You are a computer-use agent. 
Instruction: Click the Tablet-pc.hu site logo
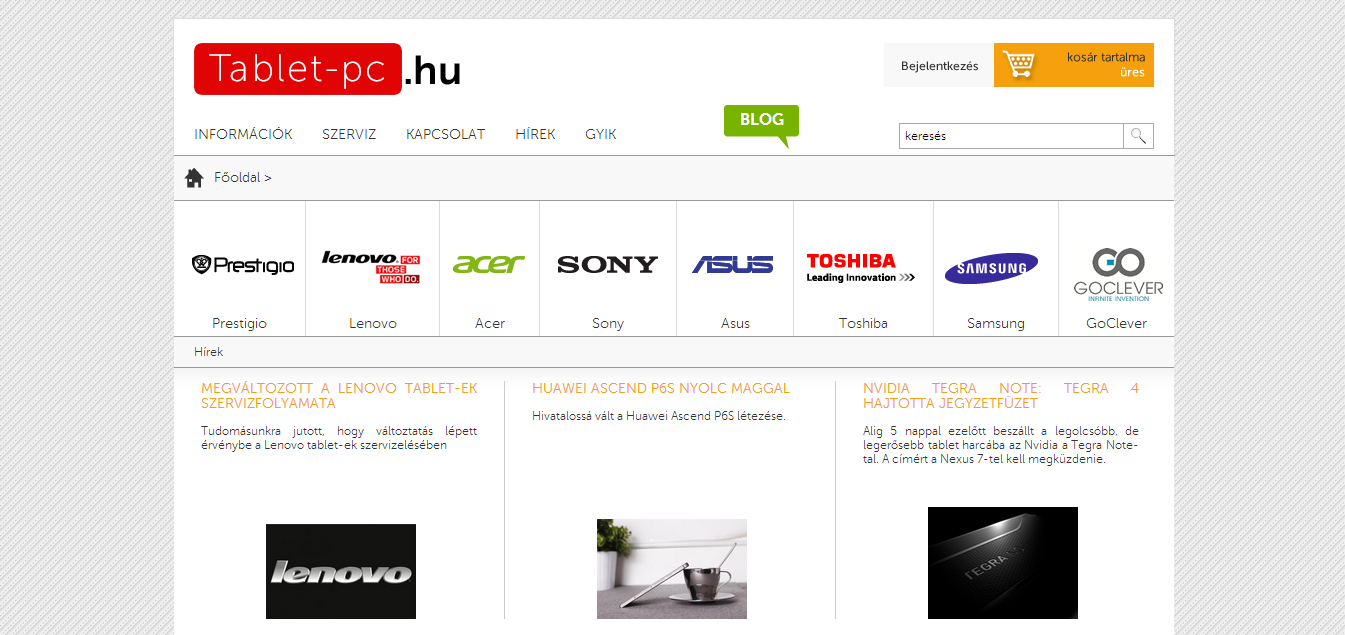click(x=327, y=69)
